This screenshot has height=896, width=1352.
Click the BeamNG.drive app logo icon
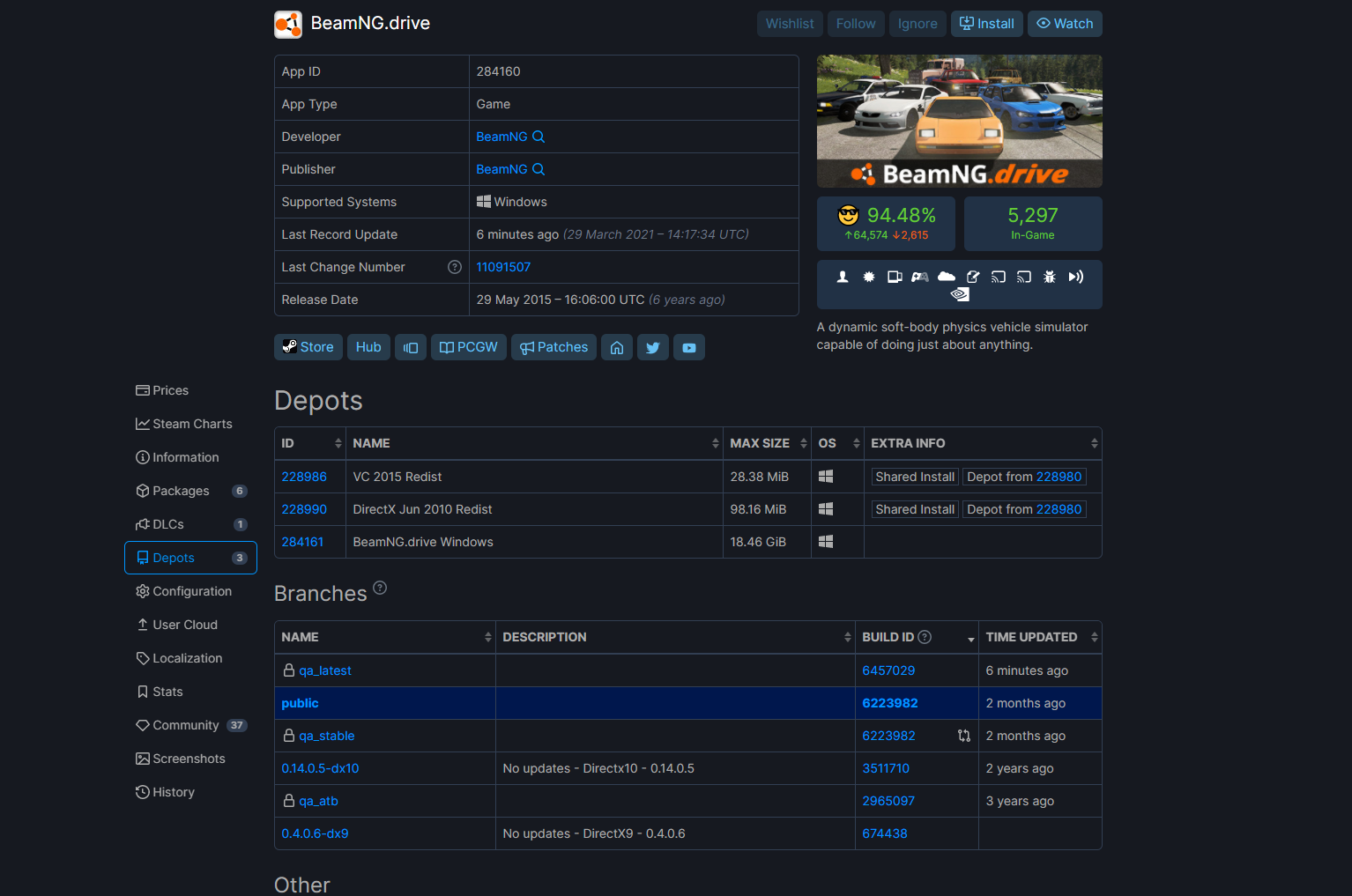click(288, 25)
